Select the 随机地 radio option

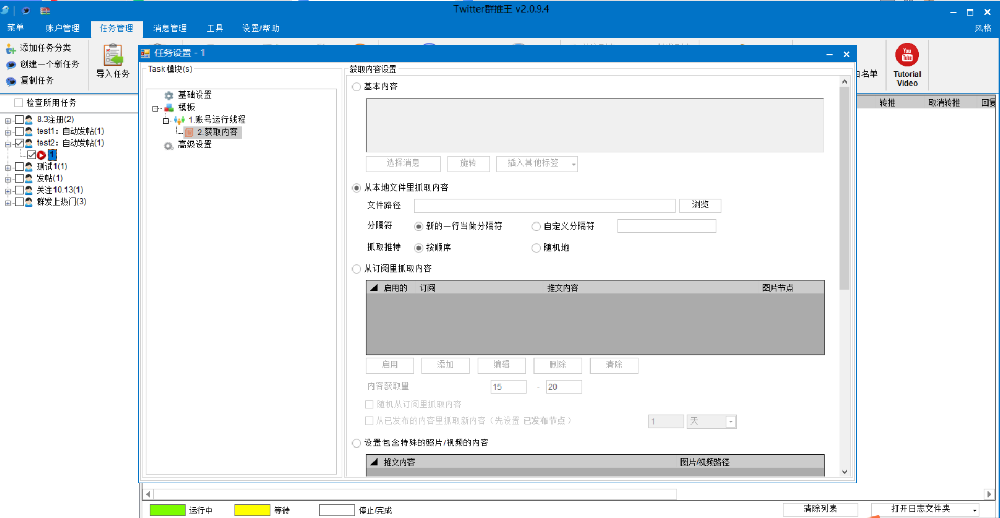point(536,248)
